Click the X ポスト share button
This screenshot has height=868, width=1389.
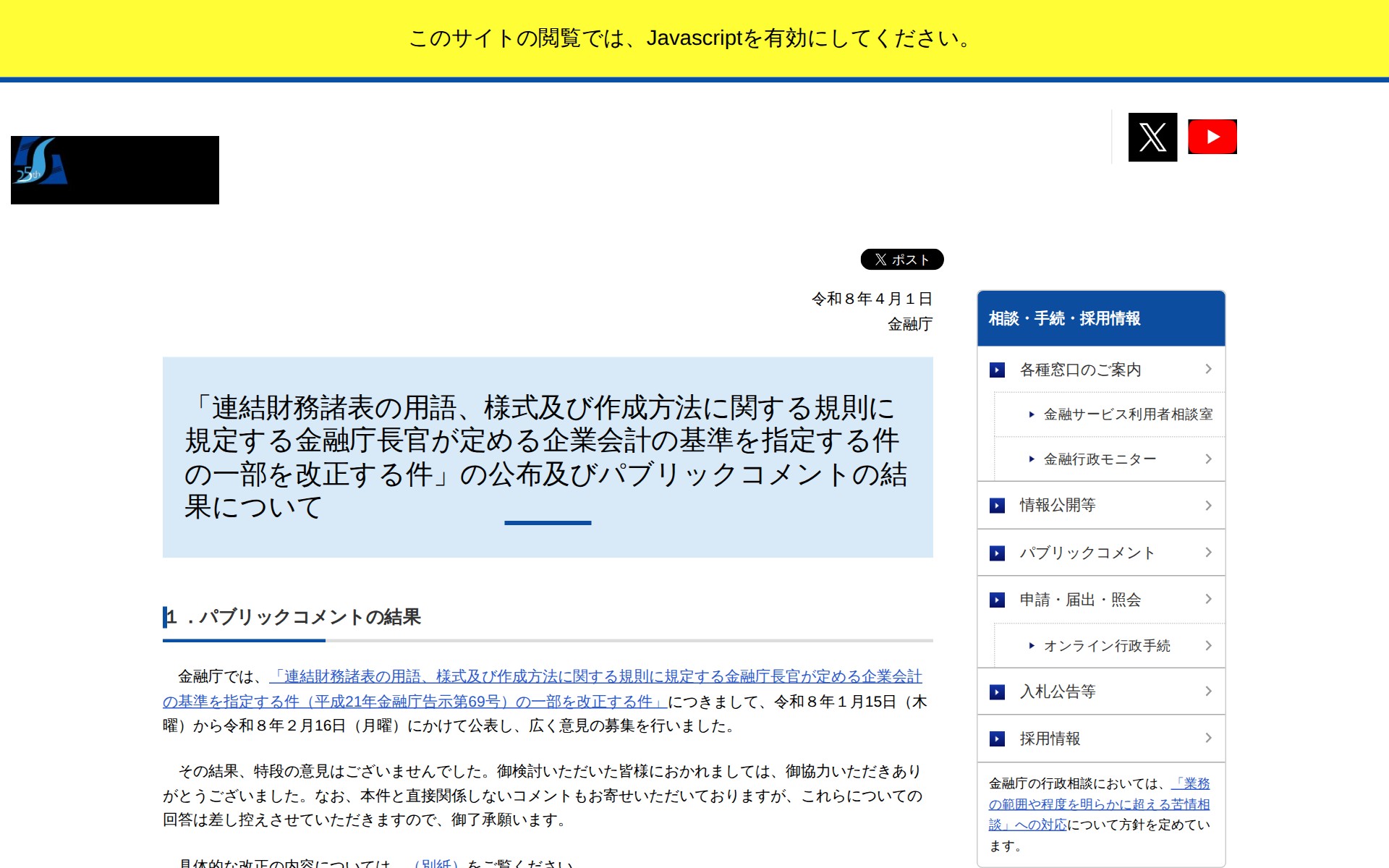click(901, 259)
